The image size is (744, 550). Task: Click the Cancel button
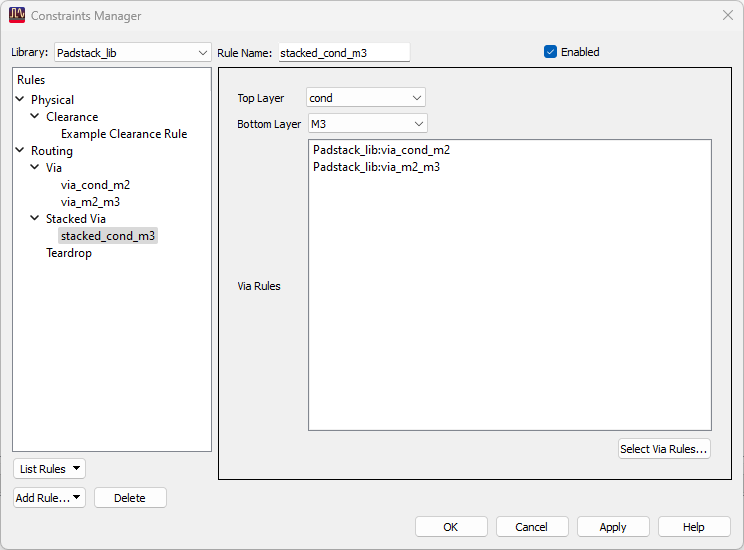coord(532,527)
